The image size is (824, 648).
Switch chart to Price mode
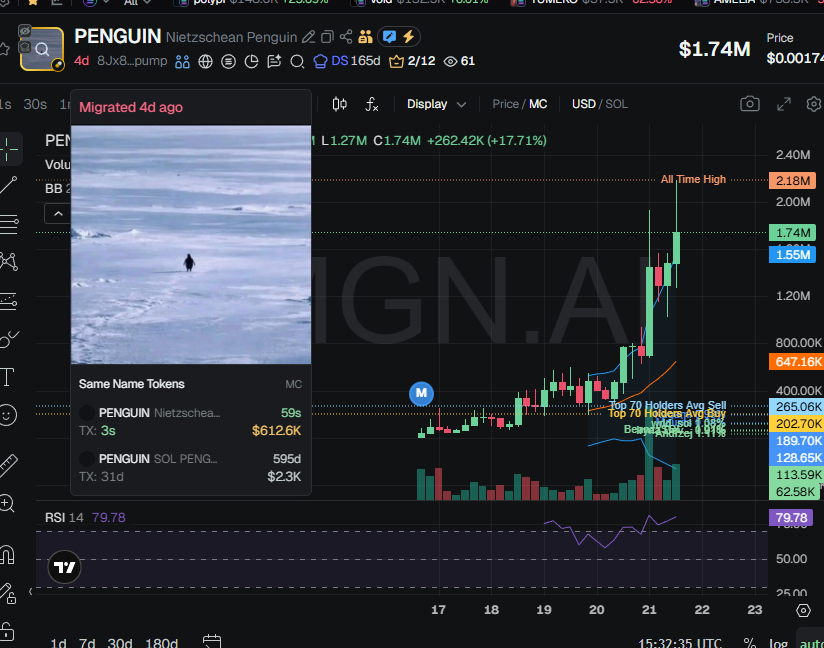point(506,104)
